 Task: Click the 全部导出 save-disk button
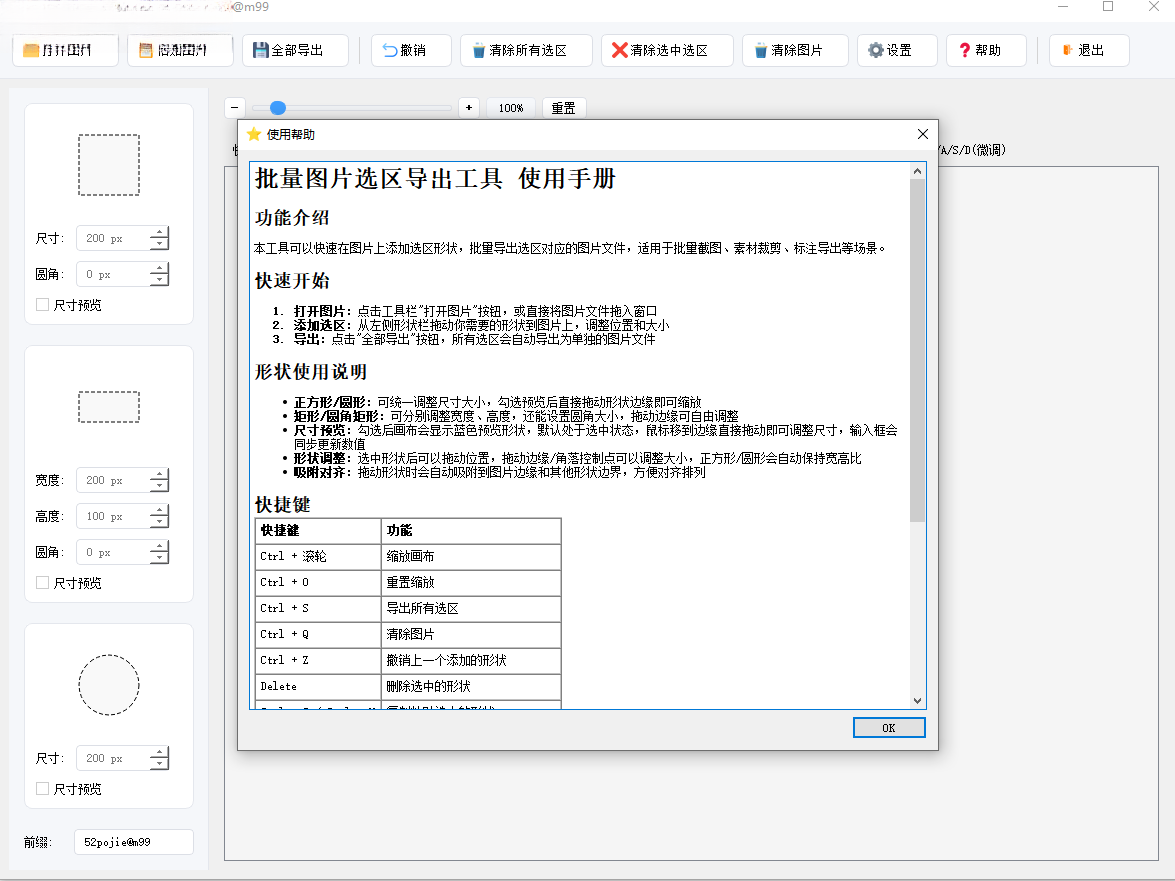pyautogui.click(x=295, y=50)
